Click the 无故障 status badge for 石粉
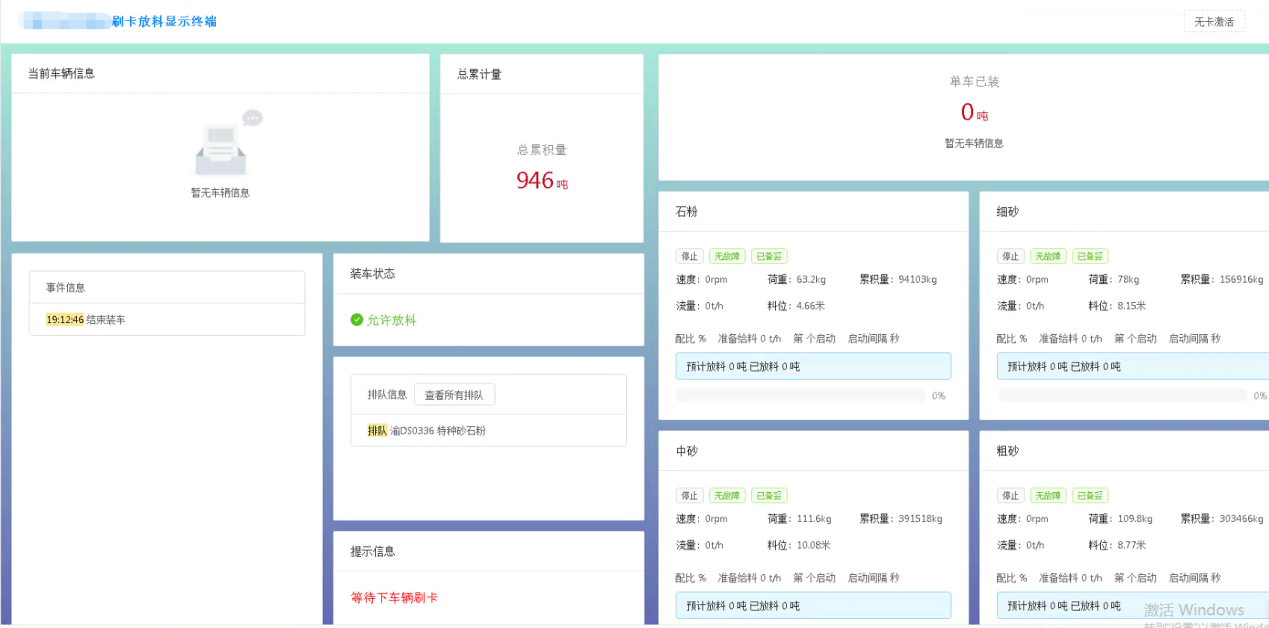 [x=727, y=256]
